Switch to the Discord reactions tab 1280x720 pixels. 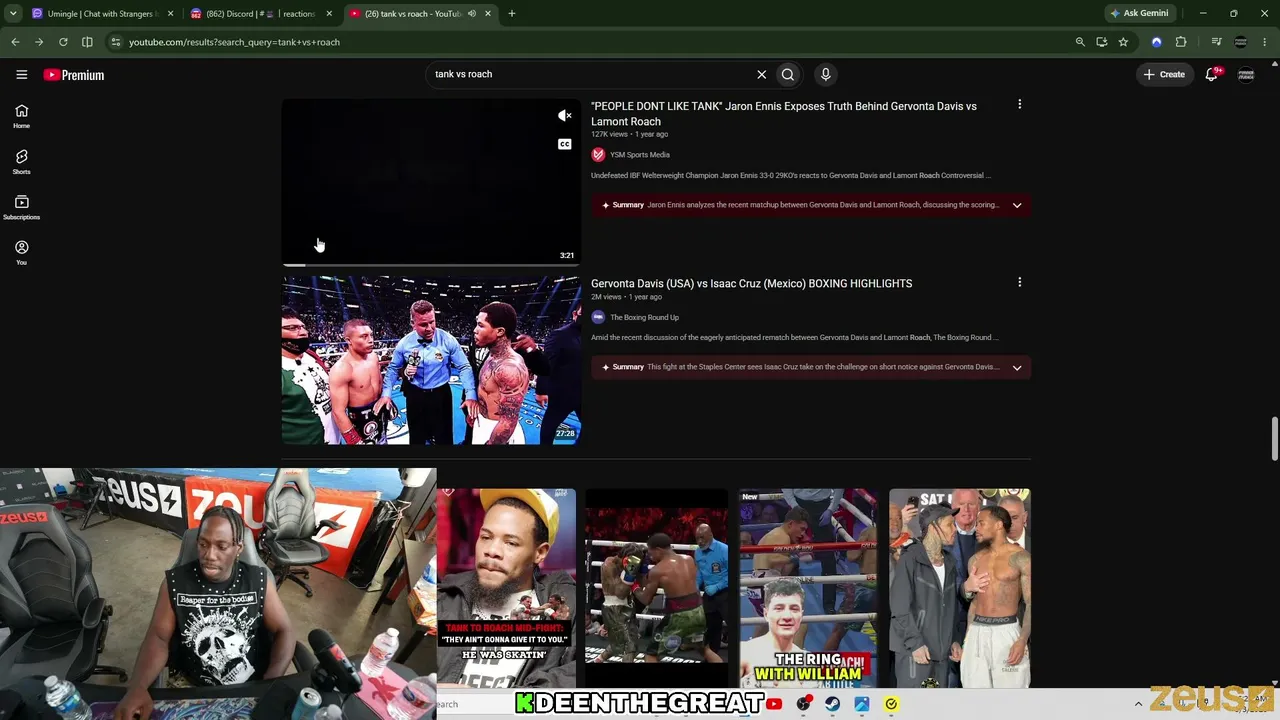pos(261,14)
